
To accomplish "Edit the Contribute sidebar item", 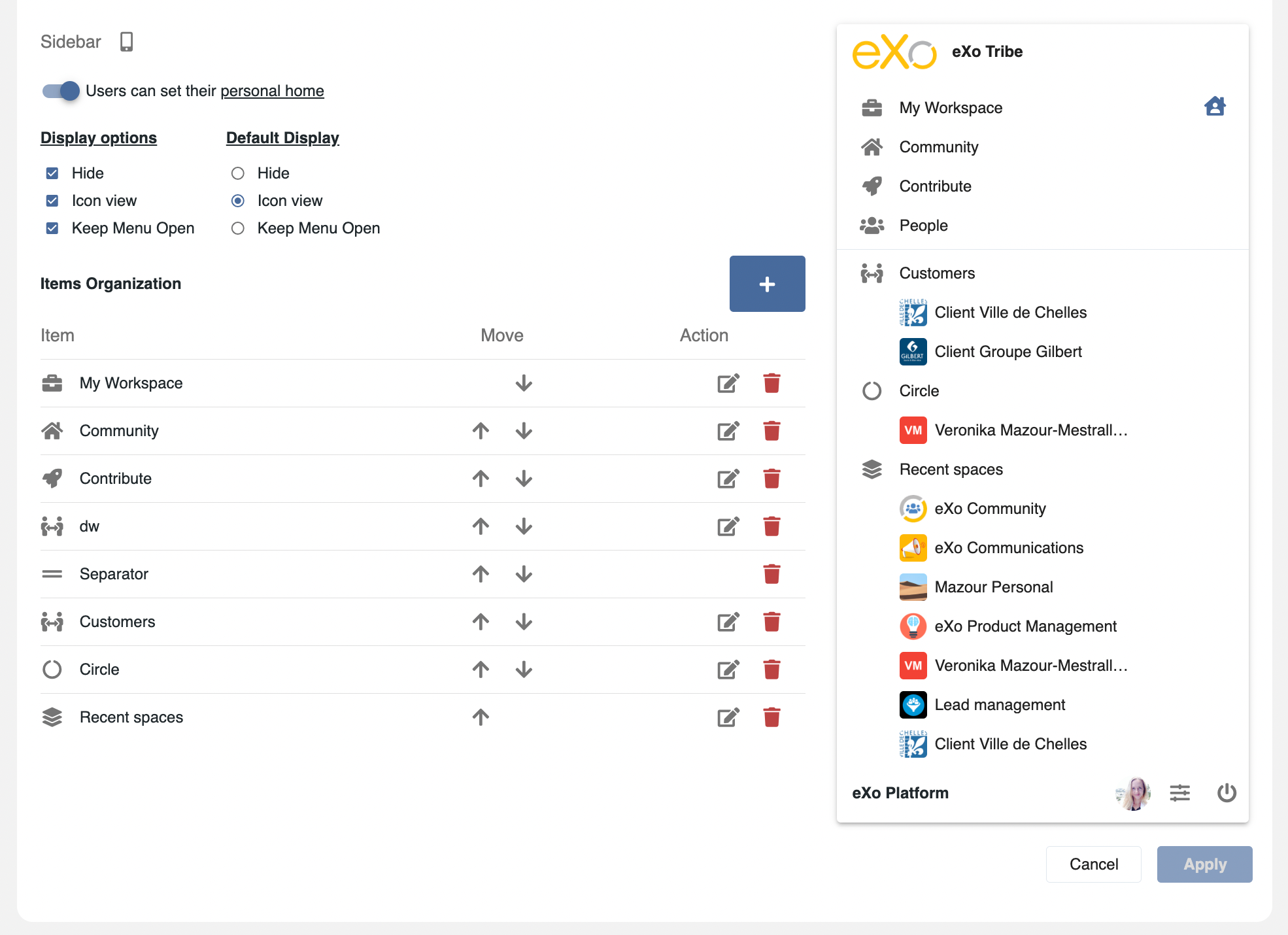I will 728,479.
